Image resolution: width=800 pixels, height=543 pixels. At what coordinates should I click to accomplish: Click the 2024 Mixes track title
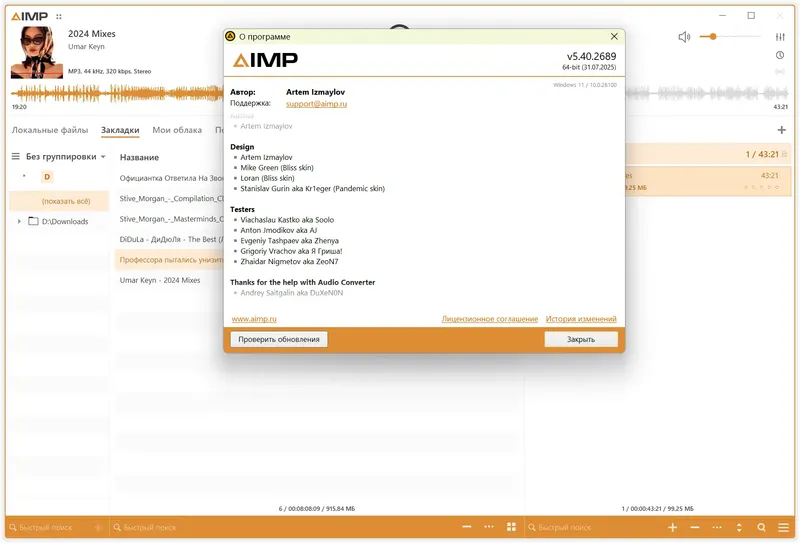[x=92, y=34]
